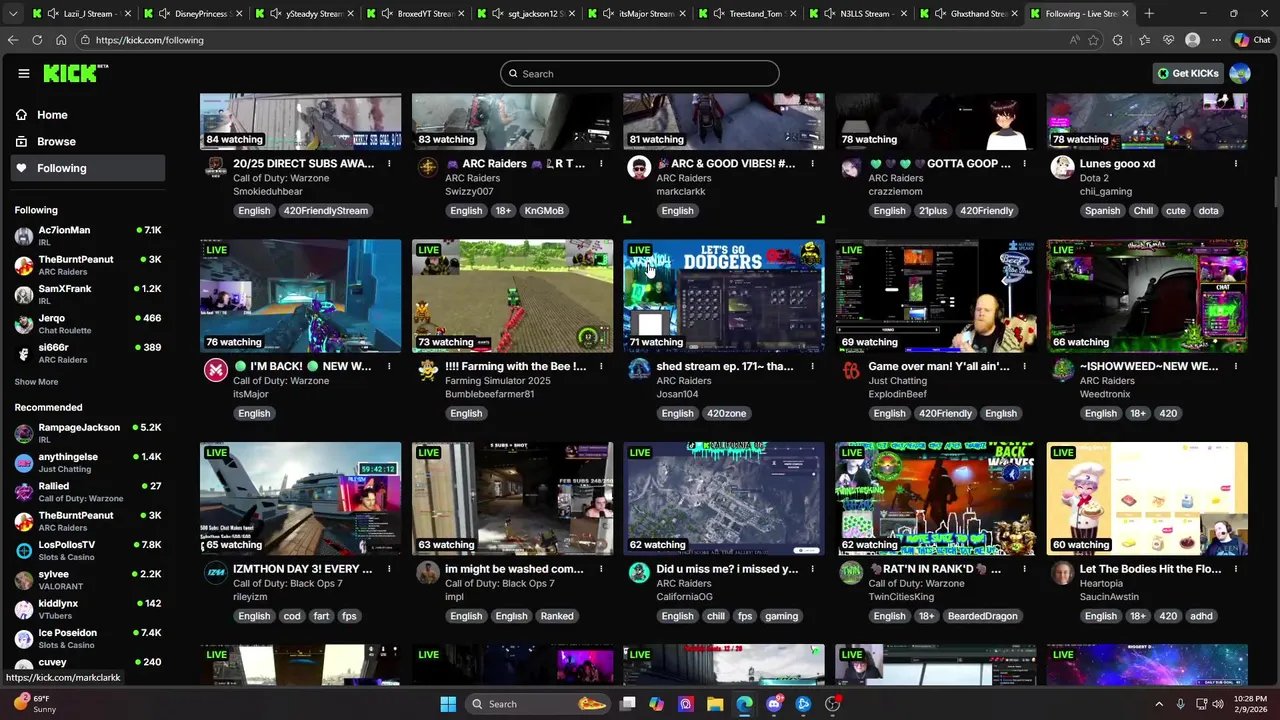Open Heartopia stream thumbnail by SaucinAwstin
The height and width of the screenshot is (720, 1280).
point(1147,498)
